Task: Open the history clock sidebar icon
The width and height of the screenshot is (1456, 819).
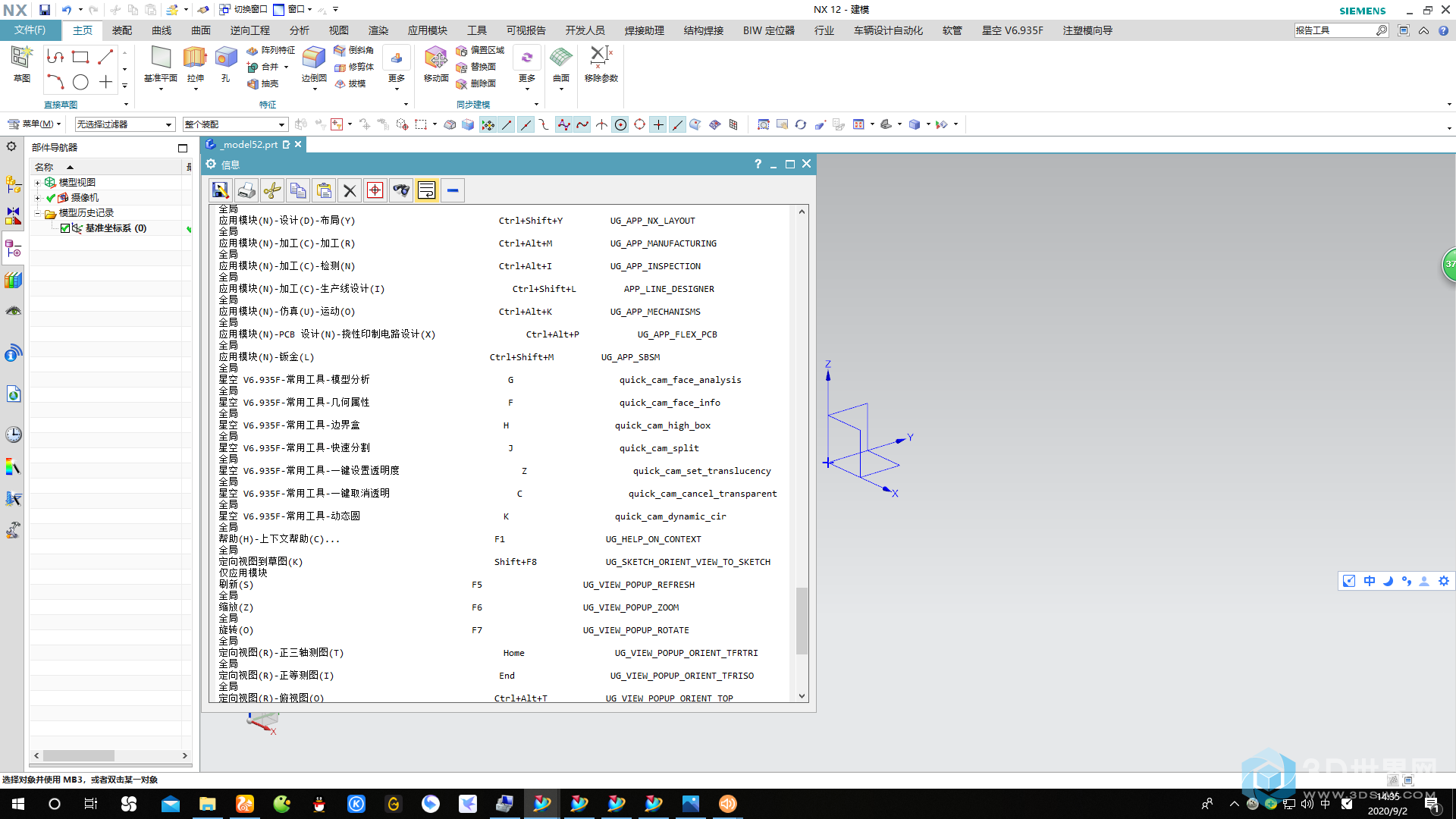Action: (x=13, y=435)
